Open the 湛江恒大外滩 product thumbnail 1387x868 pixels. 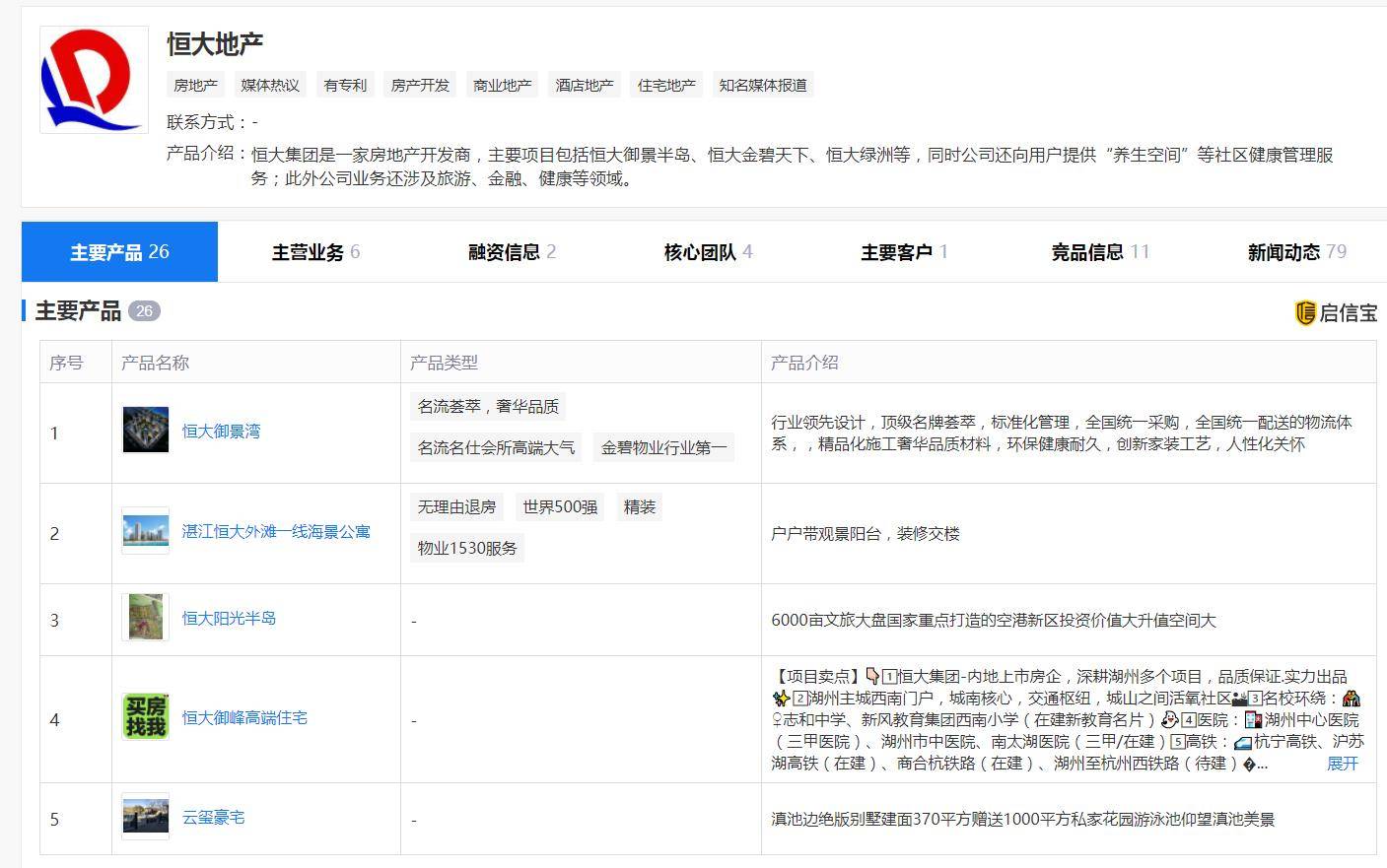pyautogui.click(x=146, y=531)
